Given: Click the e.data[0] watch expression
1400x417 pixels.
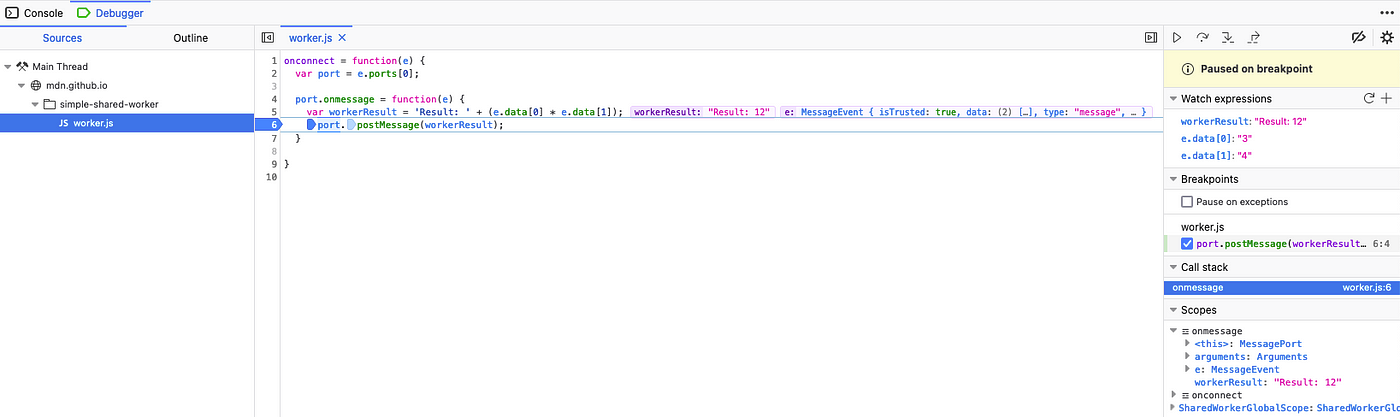Looking at the screenshot, I should 1217,138.
